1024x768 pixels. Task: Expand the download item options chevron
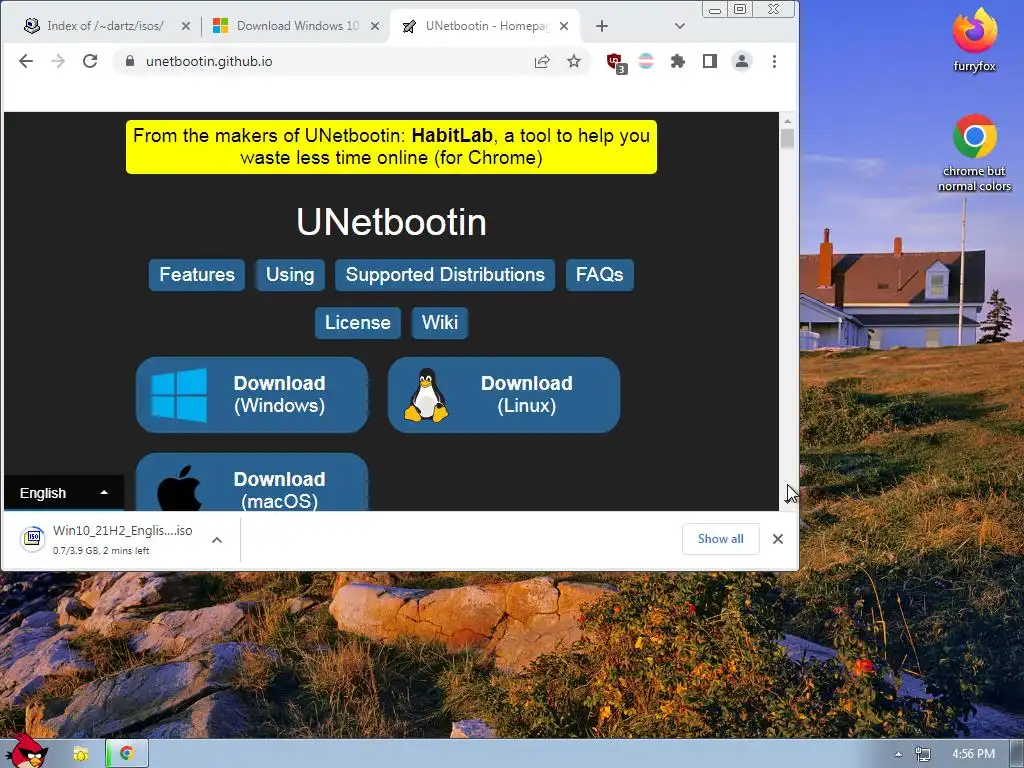click(x=217, y=540)
